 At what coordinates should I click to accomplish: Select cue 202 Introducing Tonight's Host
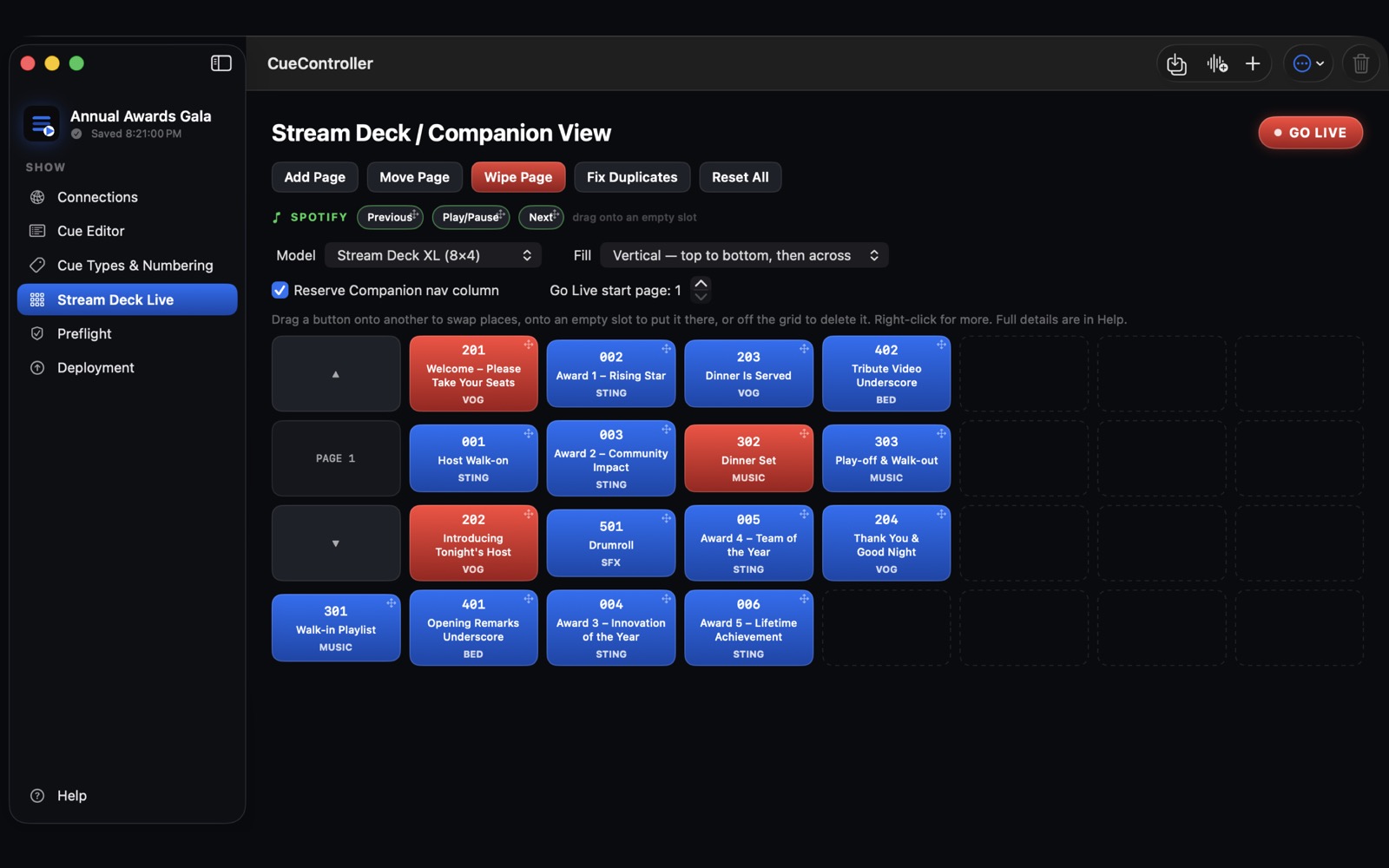point(474,543)
